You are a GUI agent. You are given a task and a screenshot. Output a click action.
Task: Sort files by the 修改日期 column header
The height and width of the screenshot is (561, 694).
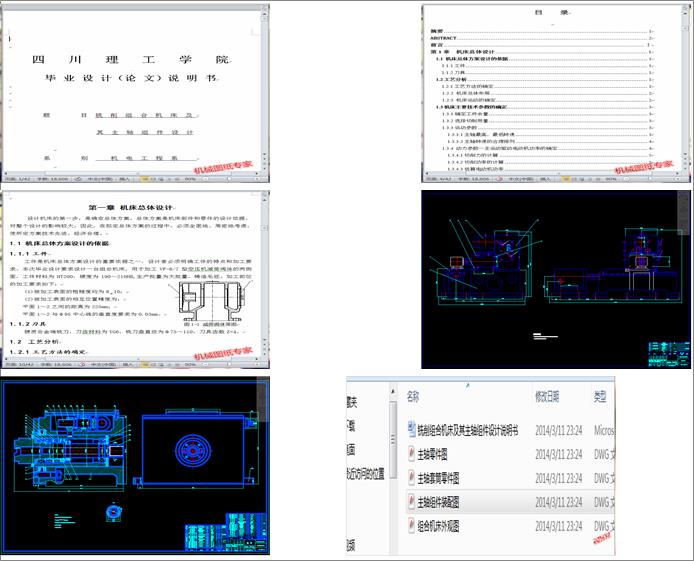(x=547, y=396)
